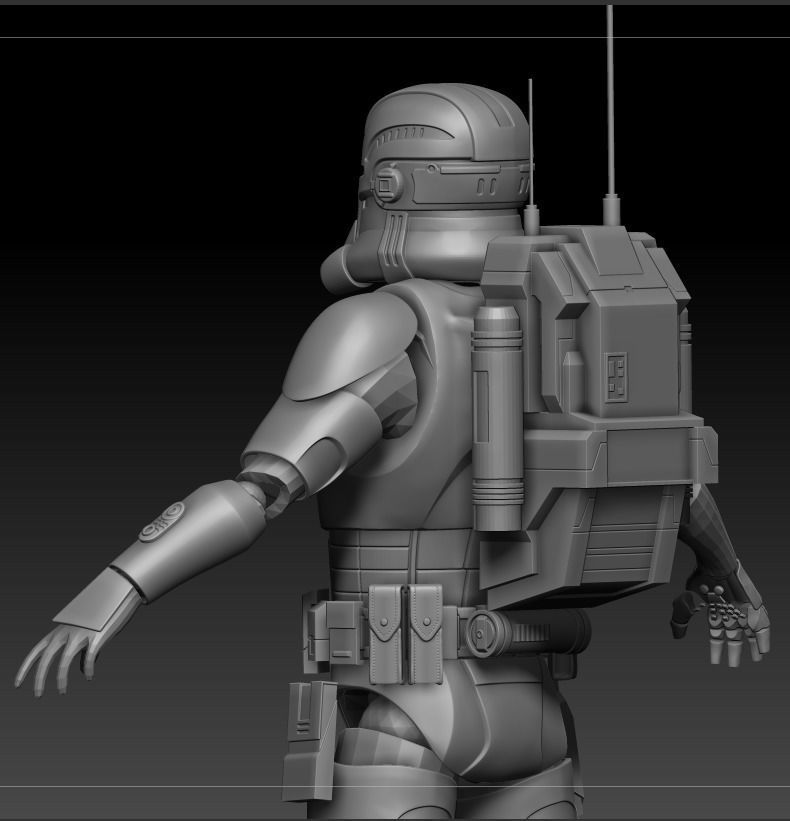Click the round ear piece on the helmet
Image resolution: width=790 pixels, height=821 pixels.
(386, 184)
